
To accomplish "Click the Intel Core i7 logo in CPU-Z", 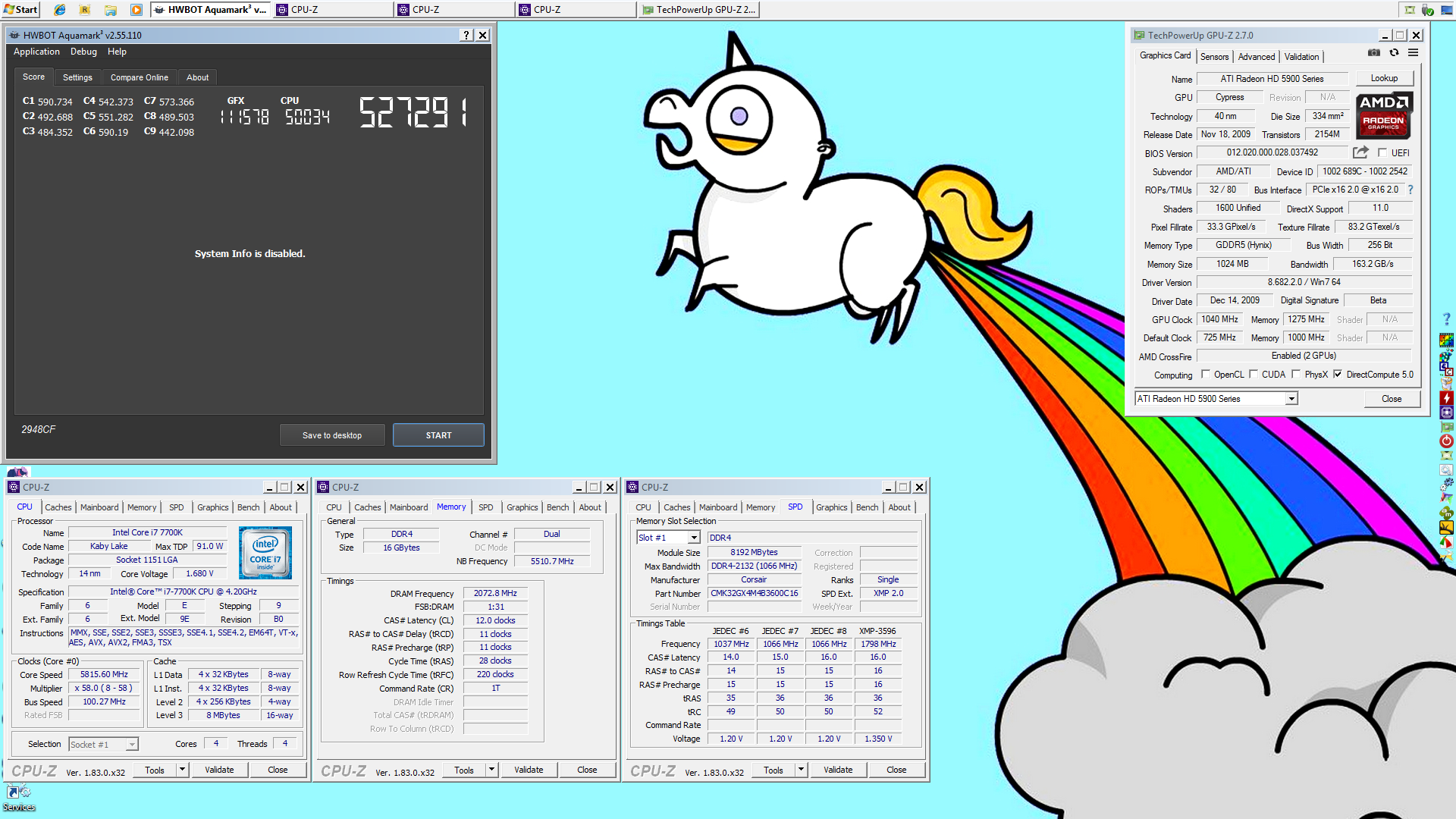I will (x=265, y=553).
